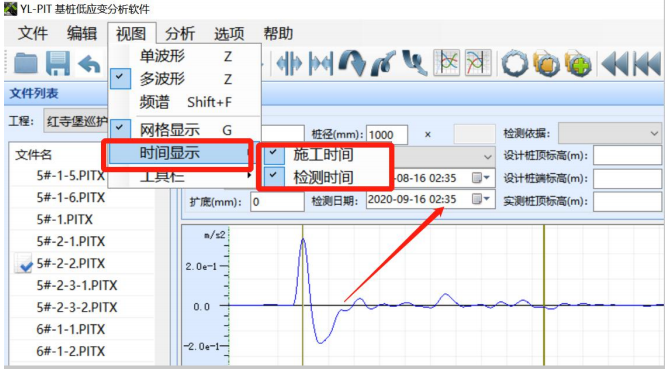This screenshot has height=370, width=667.
Task: Click the 桩径(mm) input field
Action: tap(386, 135)
